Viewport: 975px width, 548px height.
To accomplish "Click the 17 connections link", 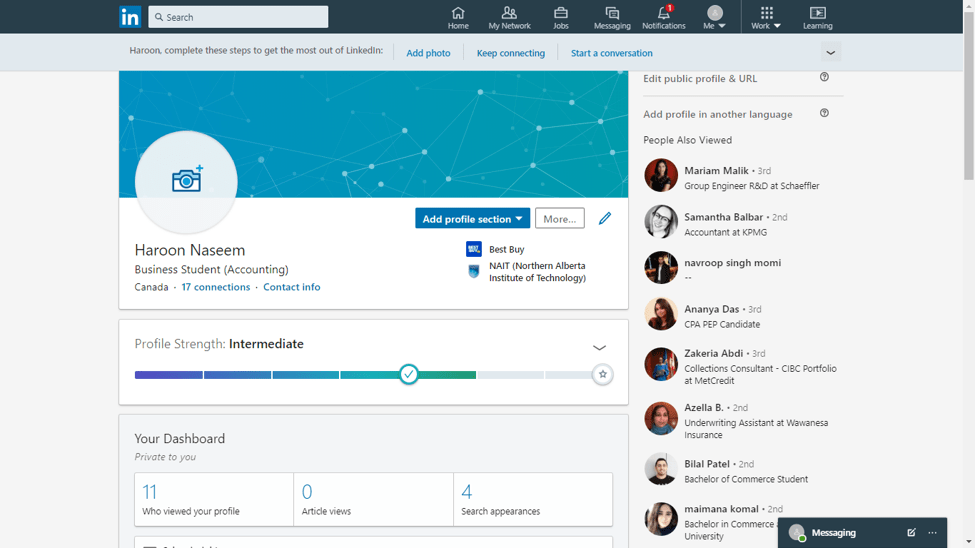I will 216,287.
